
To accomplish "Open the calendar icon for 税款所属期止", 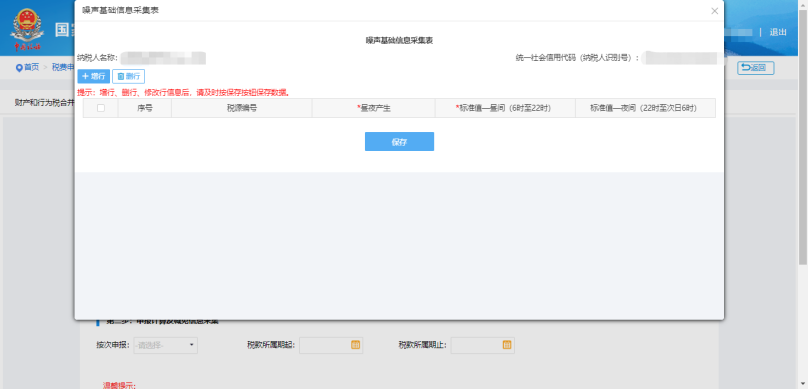I will (507, 345).
